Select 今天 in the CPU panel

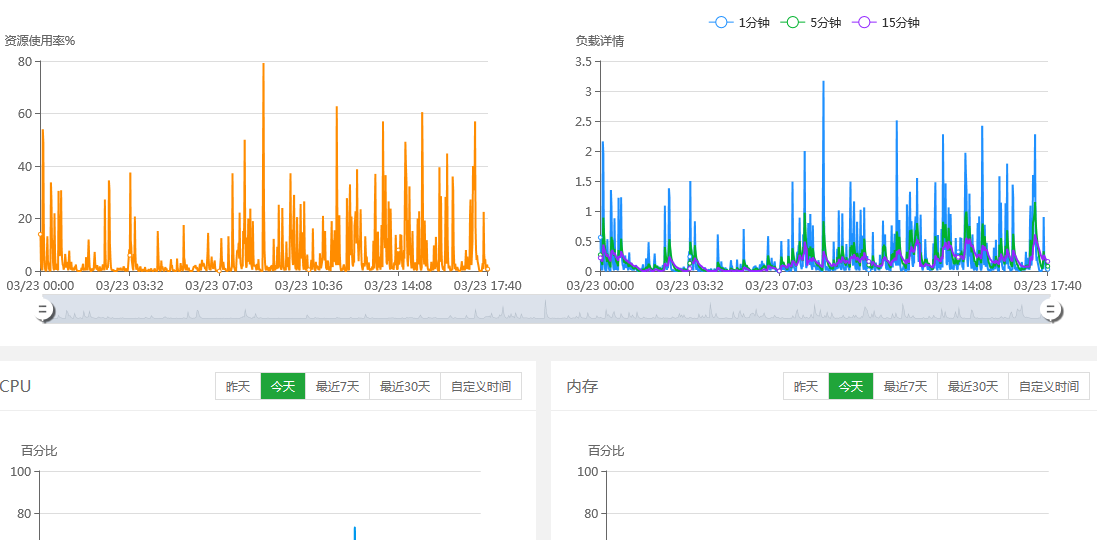coord(283,386)
